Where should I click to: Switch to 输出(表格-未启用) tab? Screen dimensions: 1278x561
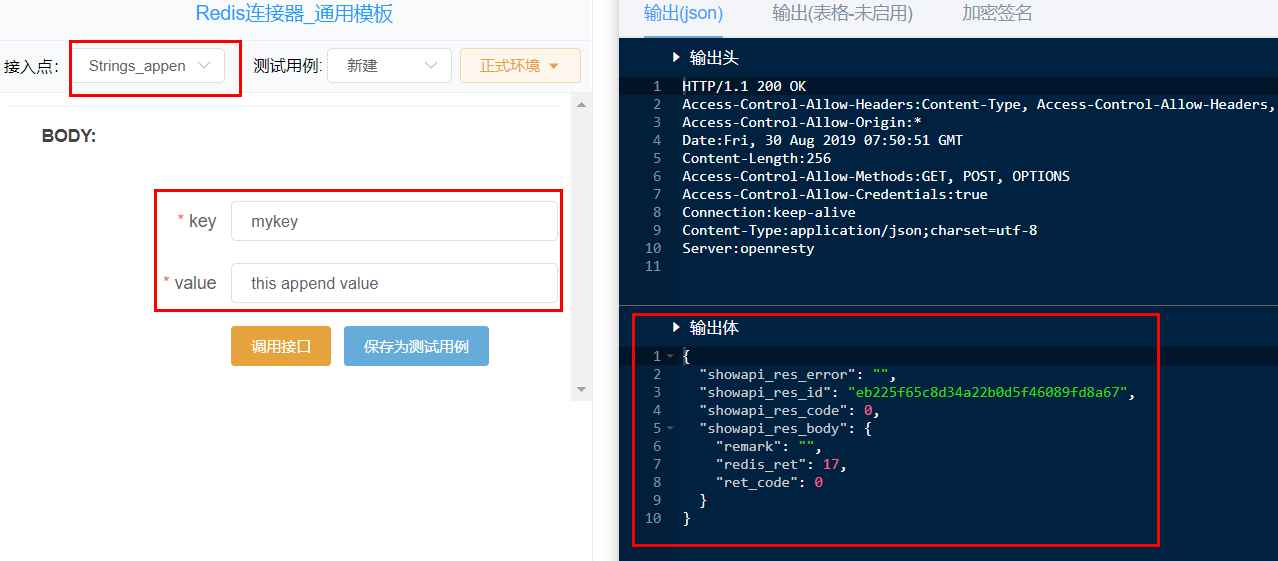coord(842,13)
